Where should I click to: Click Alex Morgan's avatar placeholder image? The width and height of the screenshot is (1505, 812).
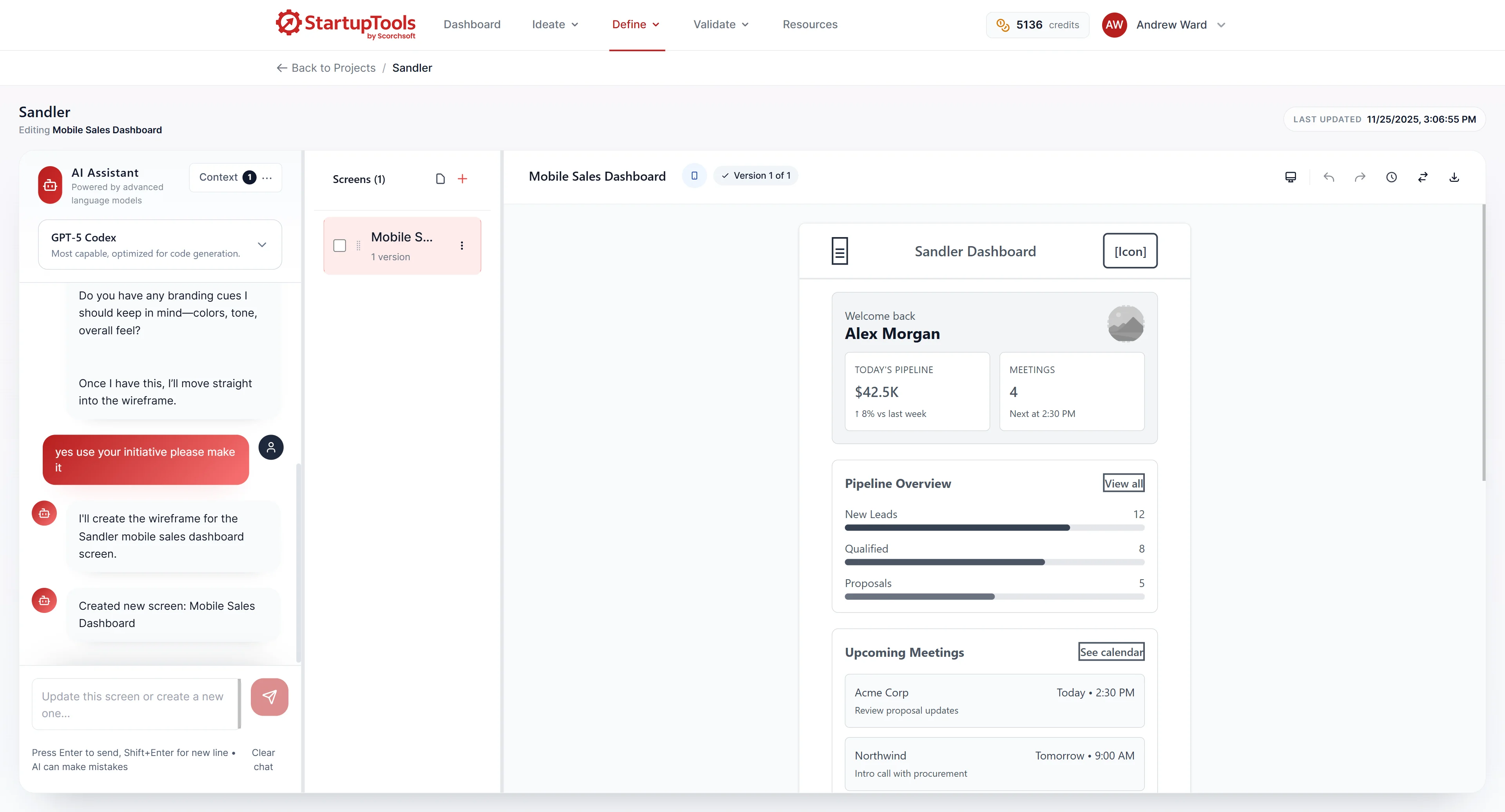pyautogui.click(x=1126, y=324)
